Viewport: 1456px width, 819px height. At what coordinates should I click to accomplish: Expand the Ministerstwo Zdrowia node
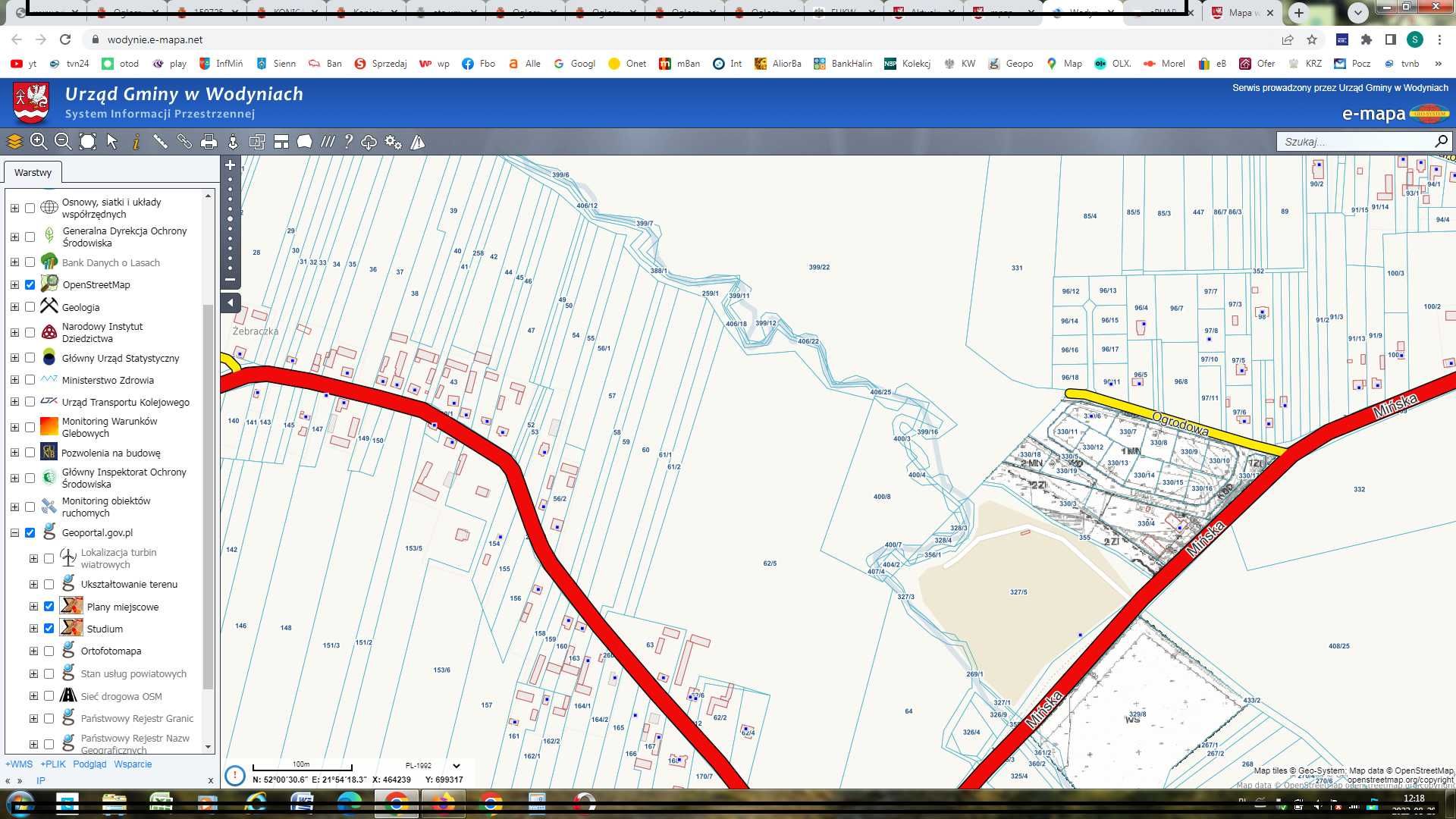click(14, 380)
